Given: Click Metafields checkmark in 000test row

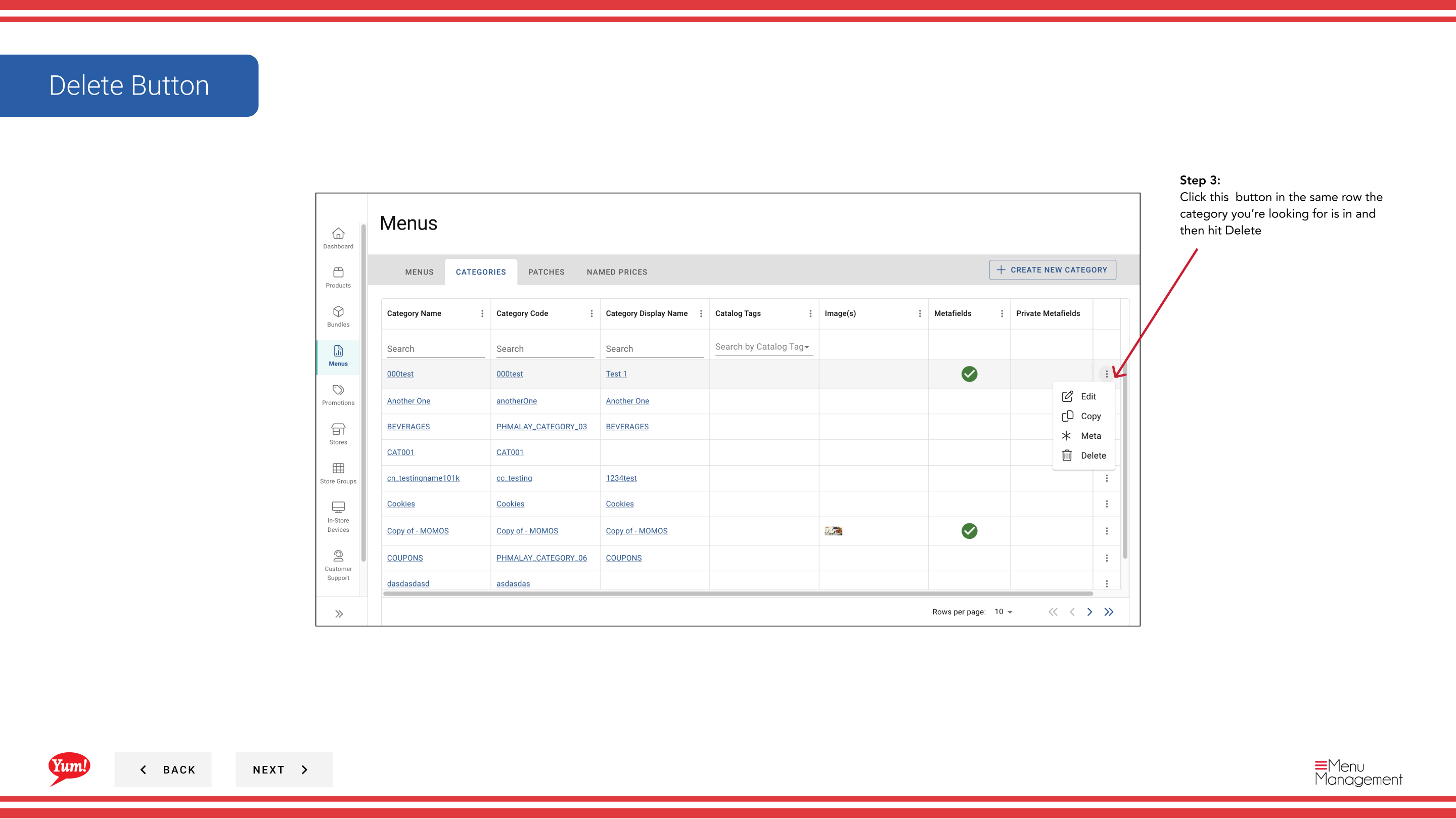Looking at the screenshot, I should (x=969, y=374).
